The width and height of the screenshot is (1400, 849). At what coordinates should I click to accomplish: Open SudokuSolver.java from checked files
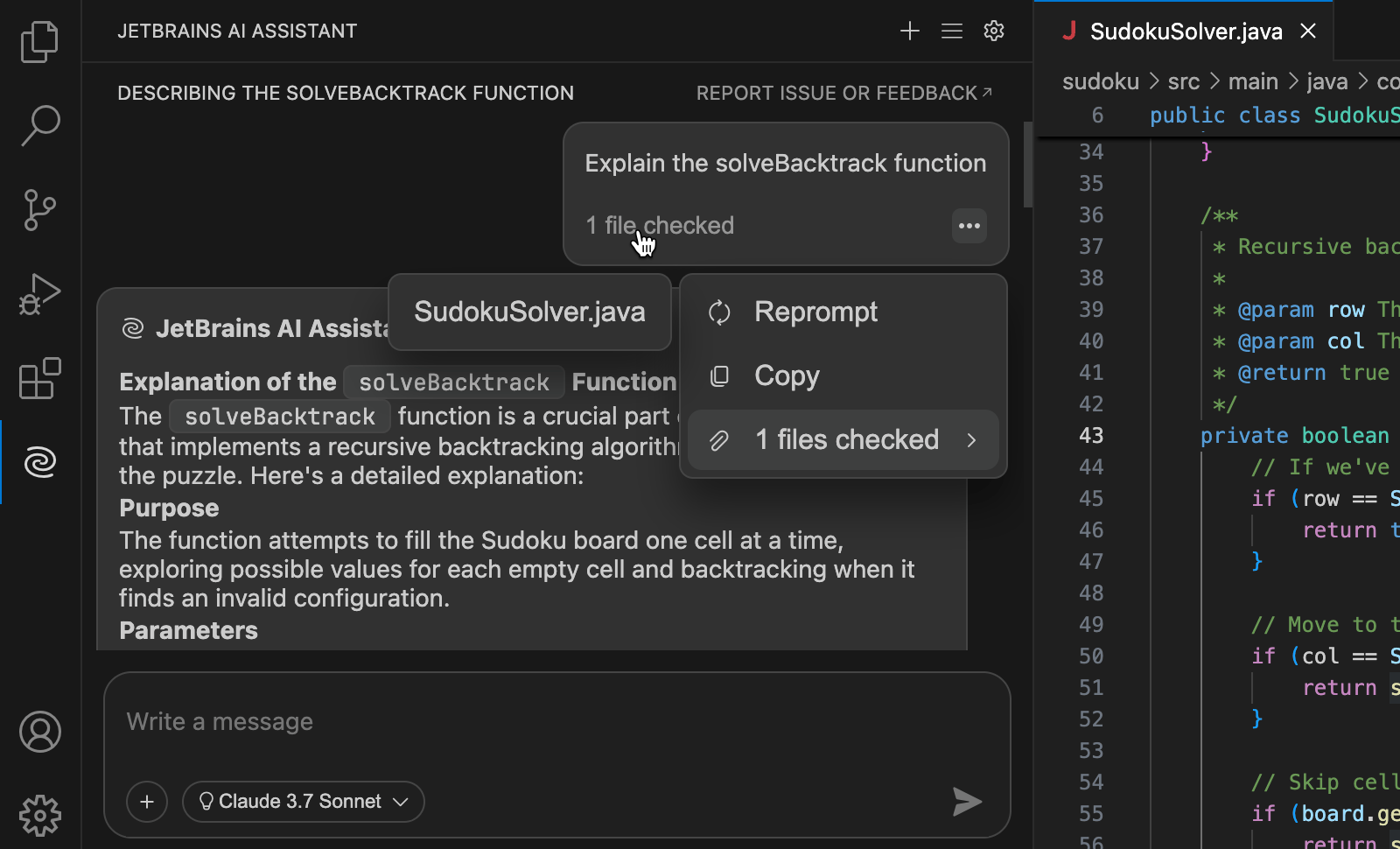pos(529,312)
